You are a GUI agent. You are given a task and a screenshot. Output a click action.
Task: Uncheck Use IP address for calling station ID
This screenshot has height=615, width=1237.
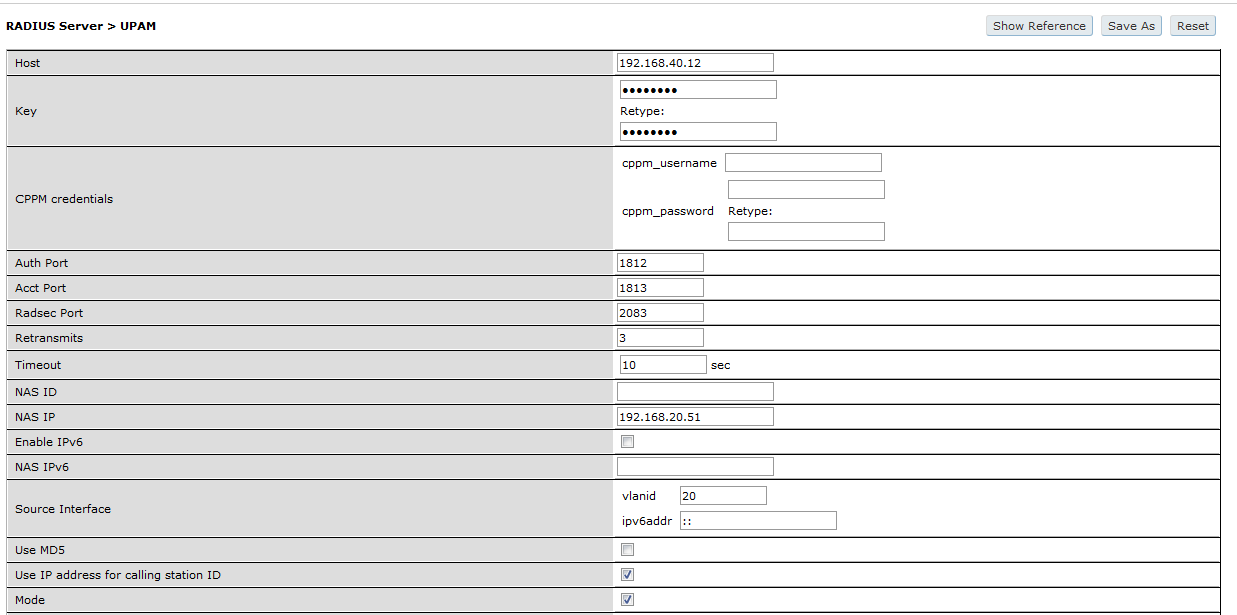pyautogui.click(x=627, y=575)
